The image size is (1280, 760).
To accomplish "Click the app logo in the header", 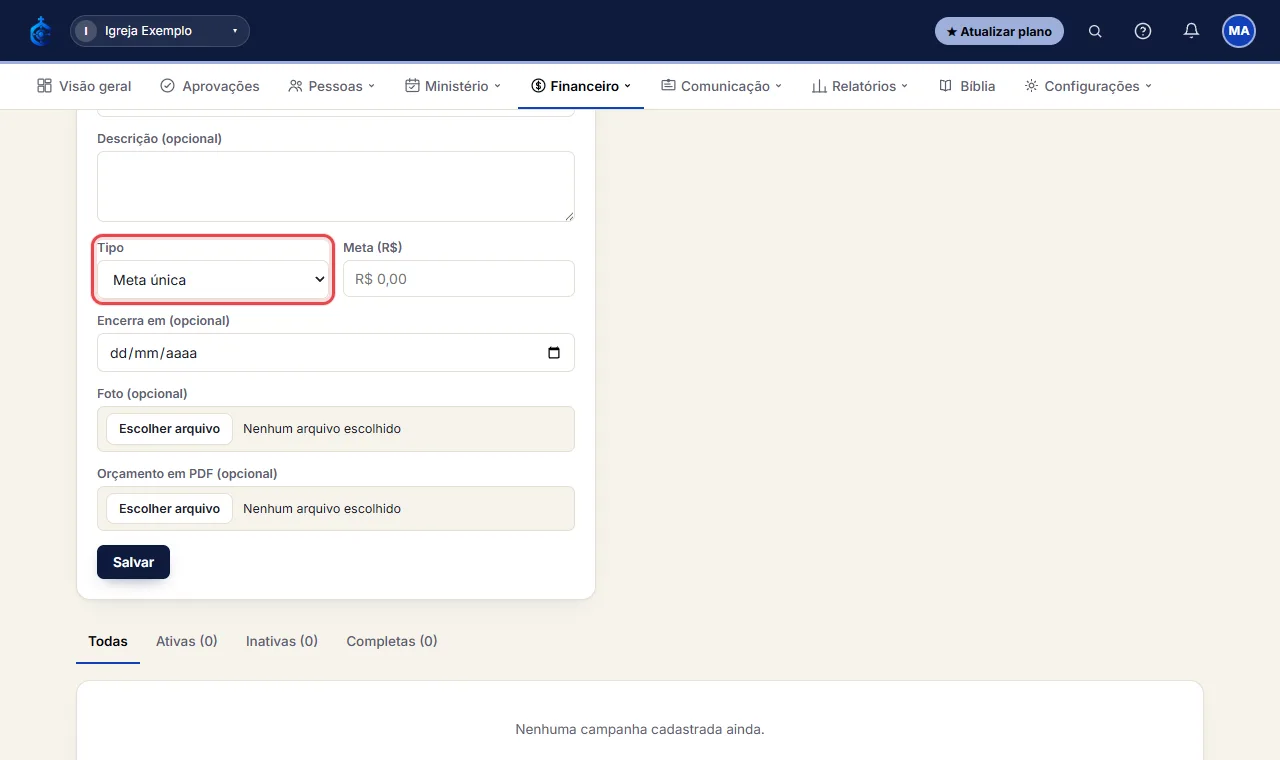I will click(40, 31).
